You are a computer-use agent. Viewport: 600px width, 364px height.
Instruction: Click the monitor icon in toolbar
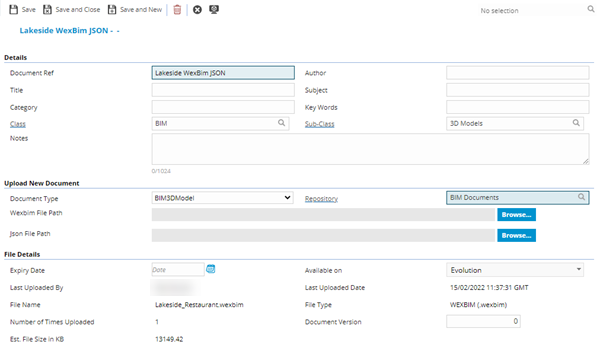[x=214, y=10]
